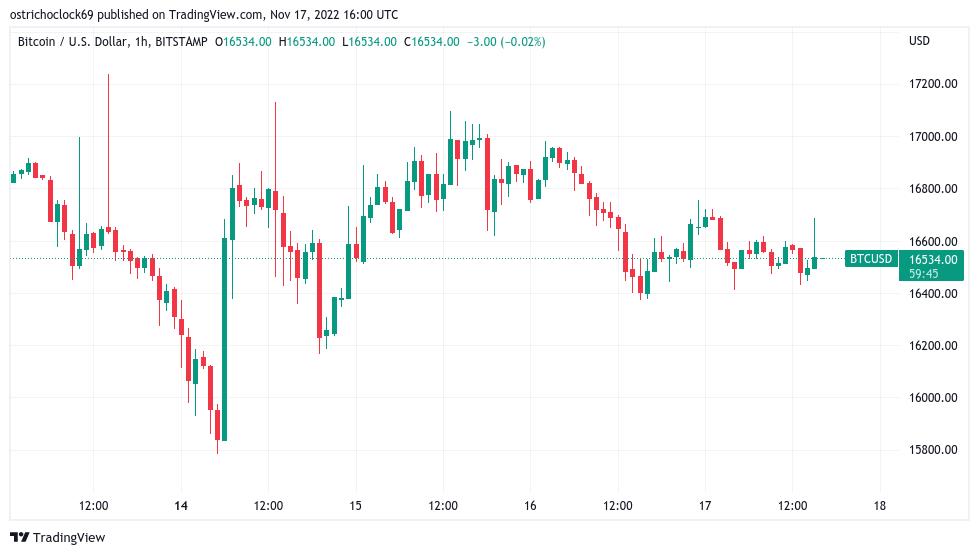This screenshot has height=555, width=979.
Task: Click the date label 14 on time axis
Action: pyautogui.click(x=181, y=505)
